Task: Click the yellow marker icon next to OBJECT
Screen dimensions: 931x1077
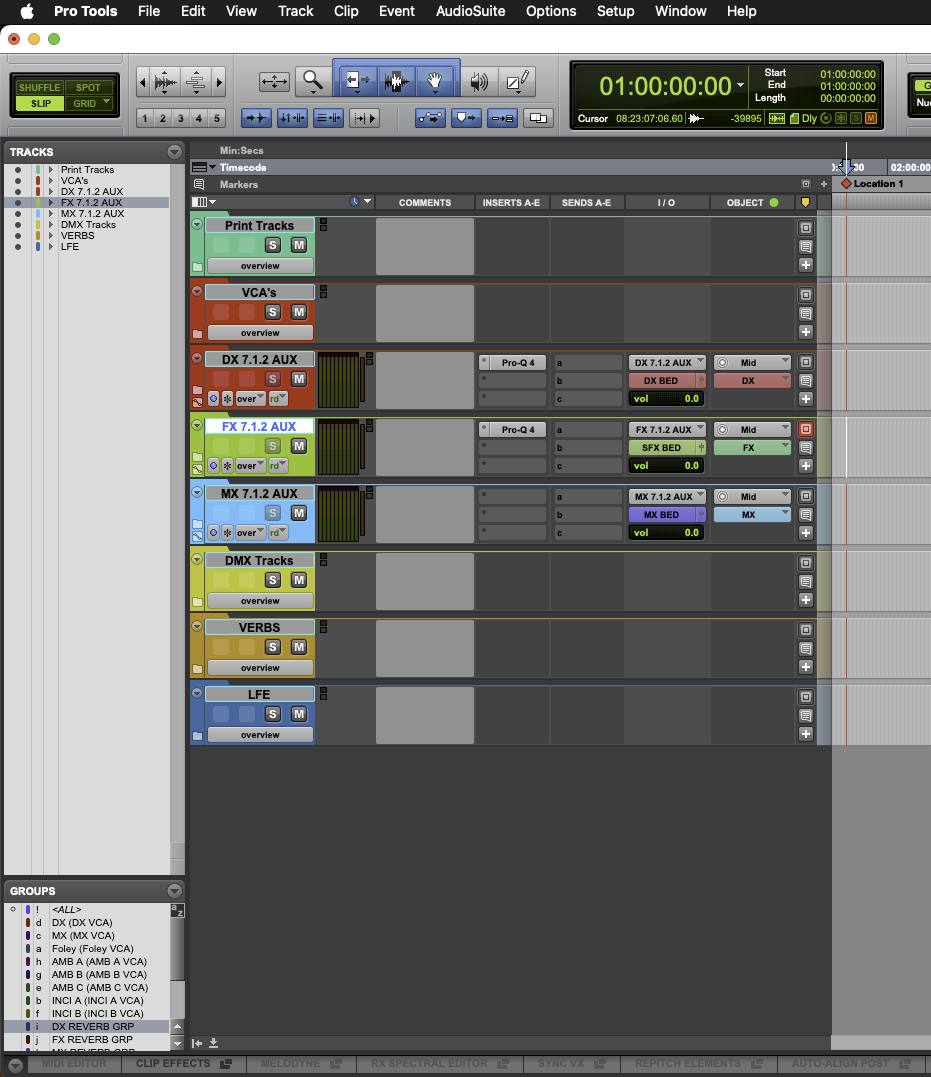Action: click(805, 203)
